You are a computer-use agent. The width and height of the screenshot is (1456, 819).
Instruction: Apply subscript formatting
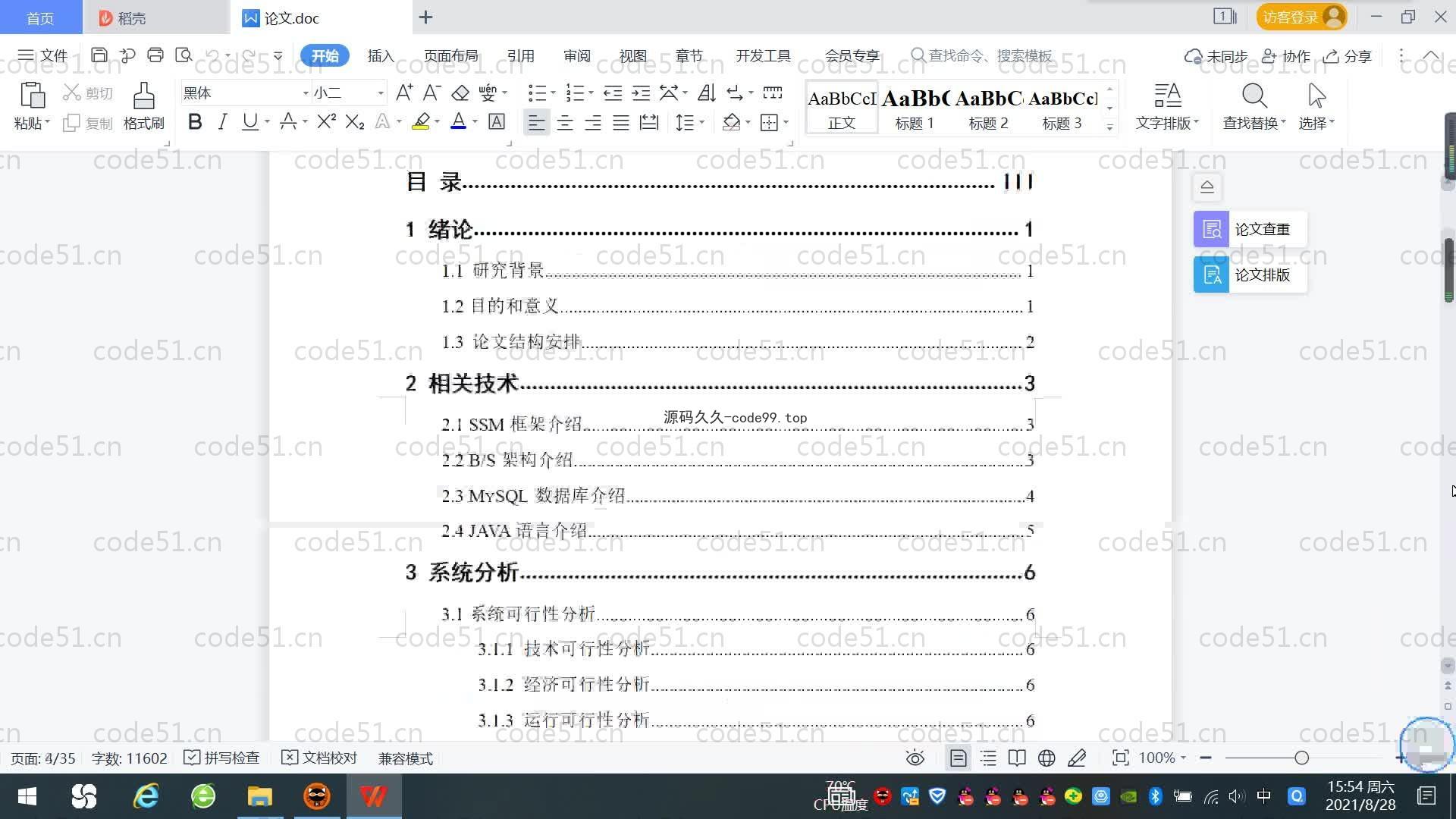click(x=355, y=121)
